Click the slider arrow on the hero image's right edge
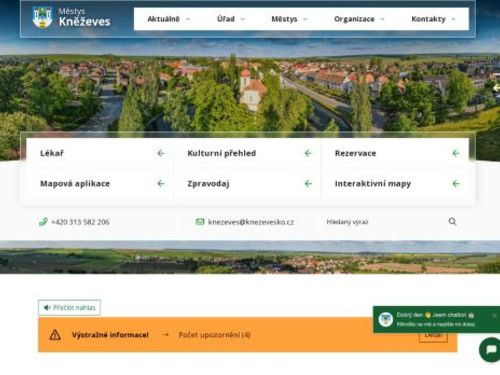This screenshot has width=500, height=375. pyautogui.click(x=496, y=88)
